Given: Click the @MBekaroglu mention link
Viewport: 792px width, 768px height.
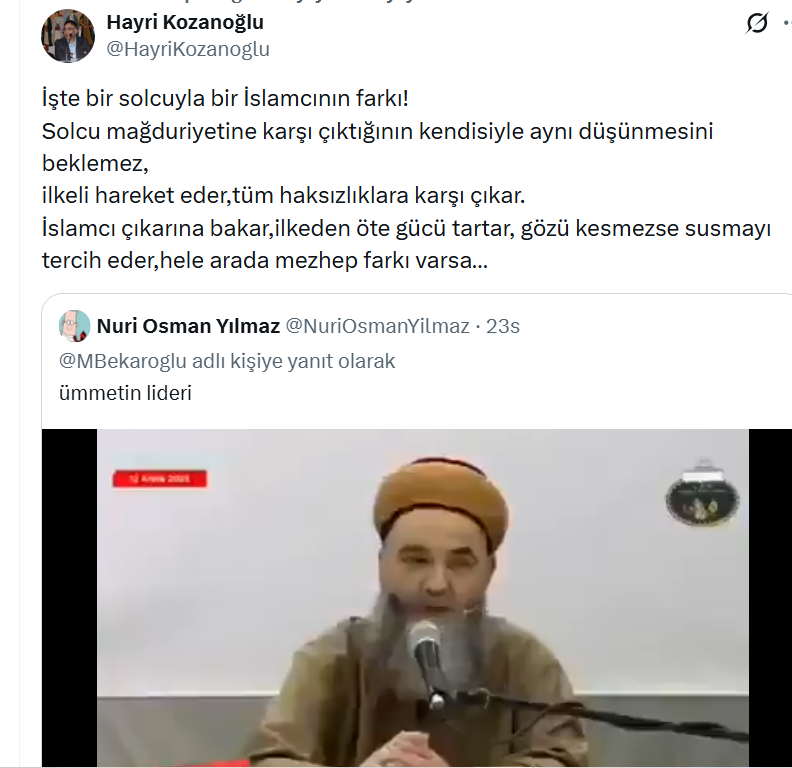Looking at the screenshot, I should 123,361.
